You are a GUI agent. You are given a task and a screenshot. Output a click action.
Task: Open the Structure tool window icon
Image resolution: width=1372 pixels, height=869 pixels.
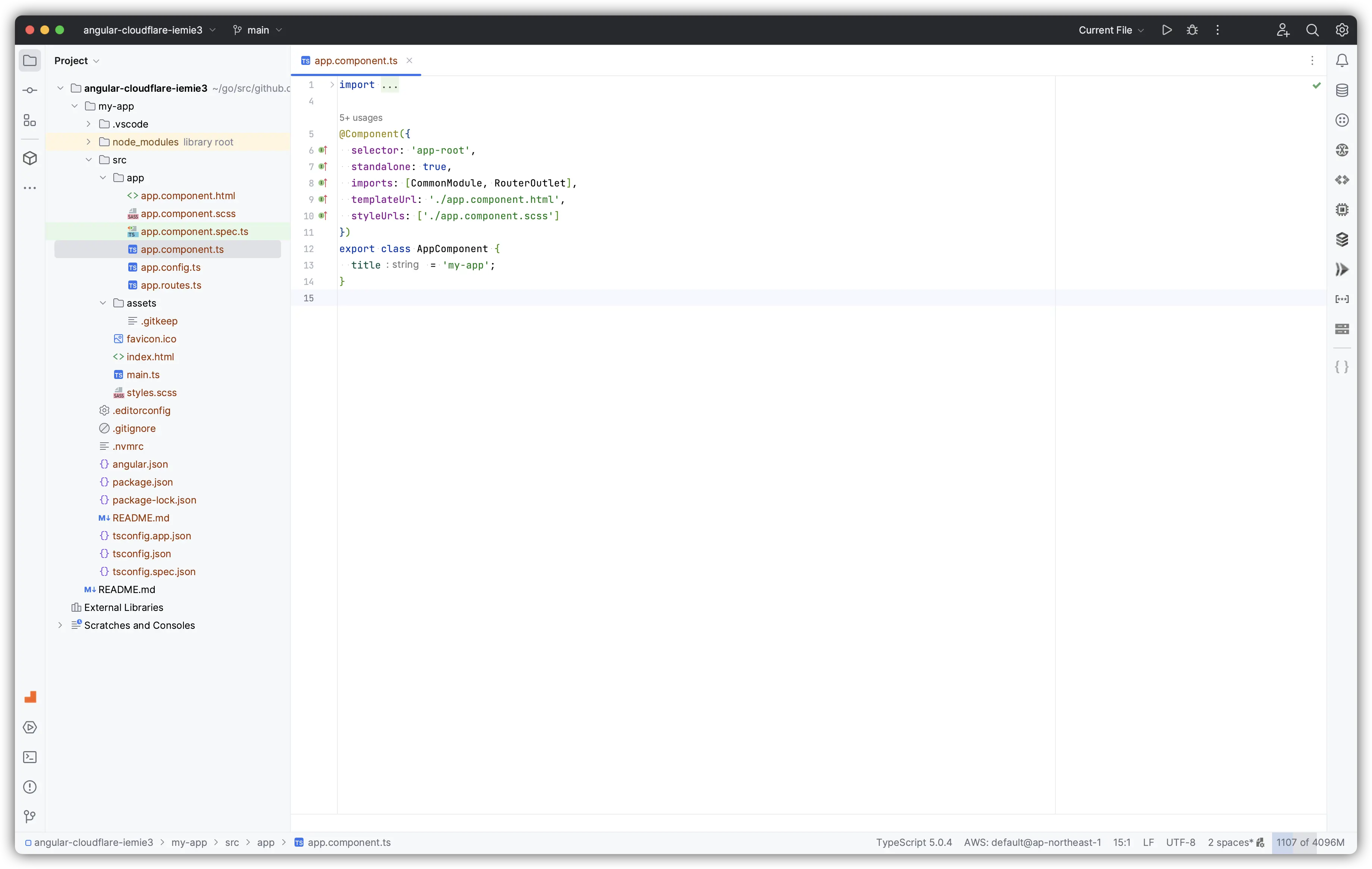(29, 121)
